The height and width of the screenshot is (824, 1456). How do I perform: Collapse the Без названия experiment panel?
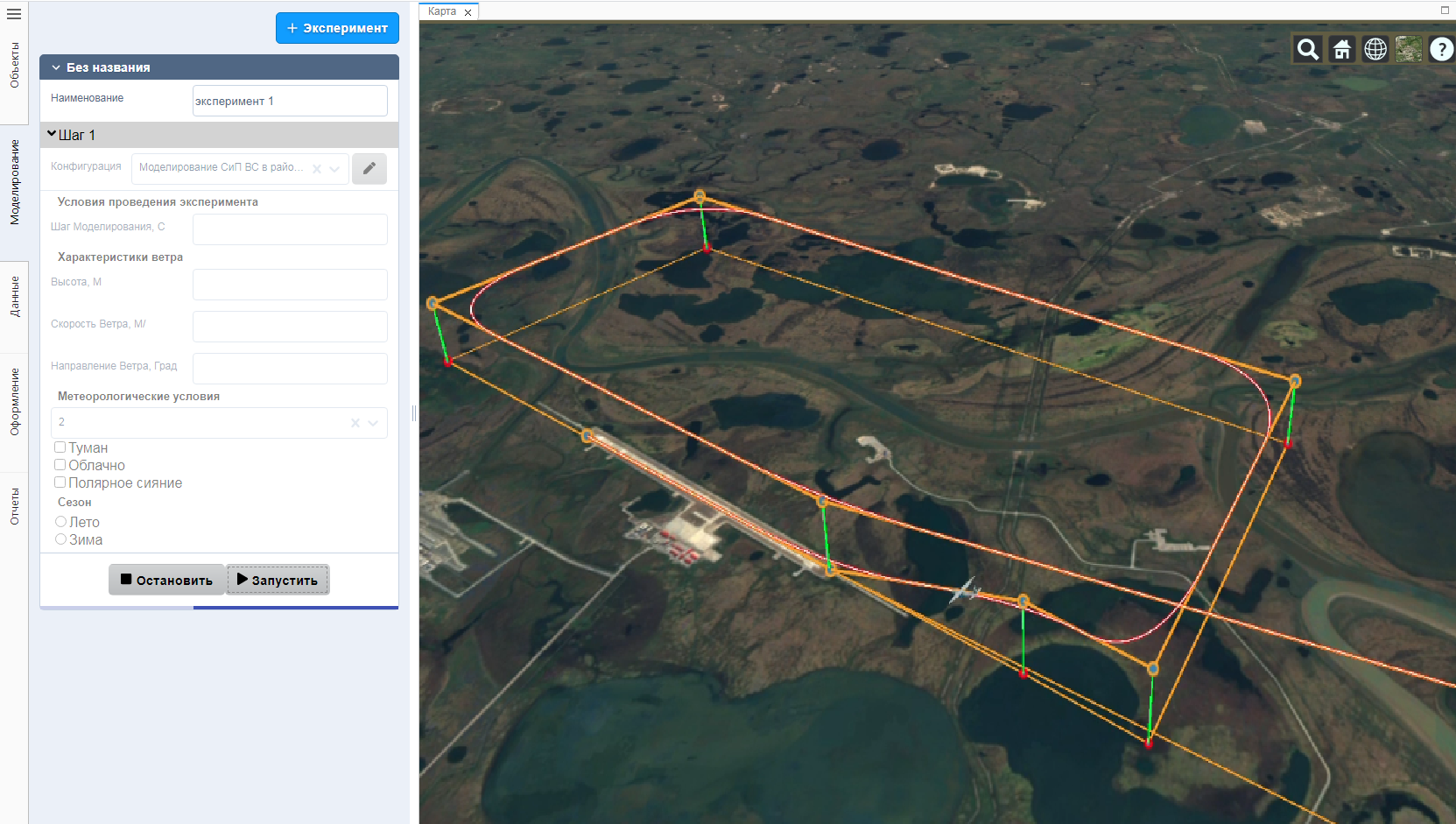(56, 67)
